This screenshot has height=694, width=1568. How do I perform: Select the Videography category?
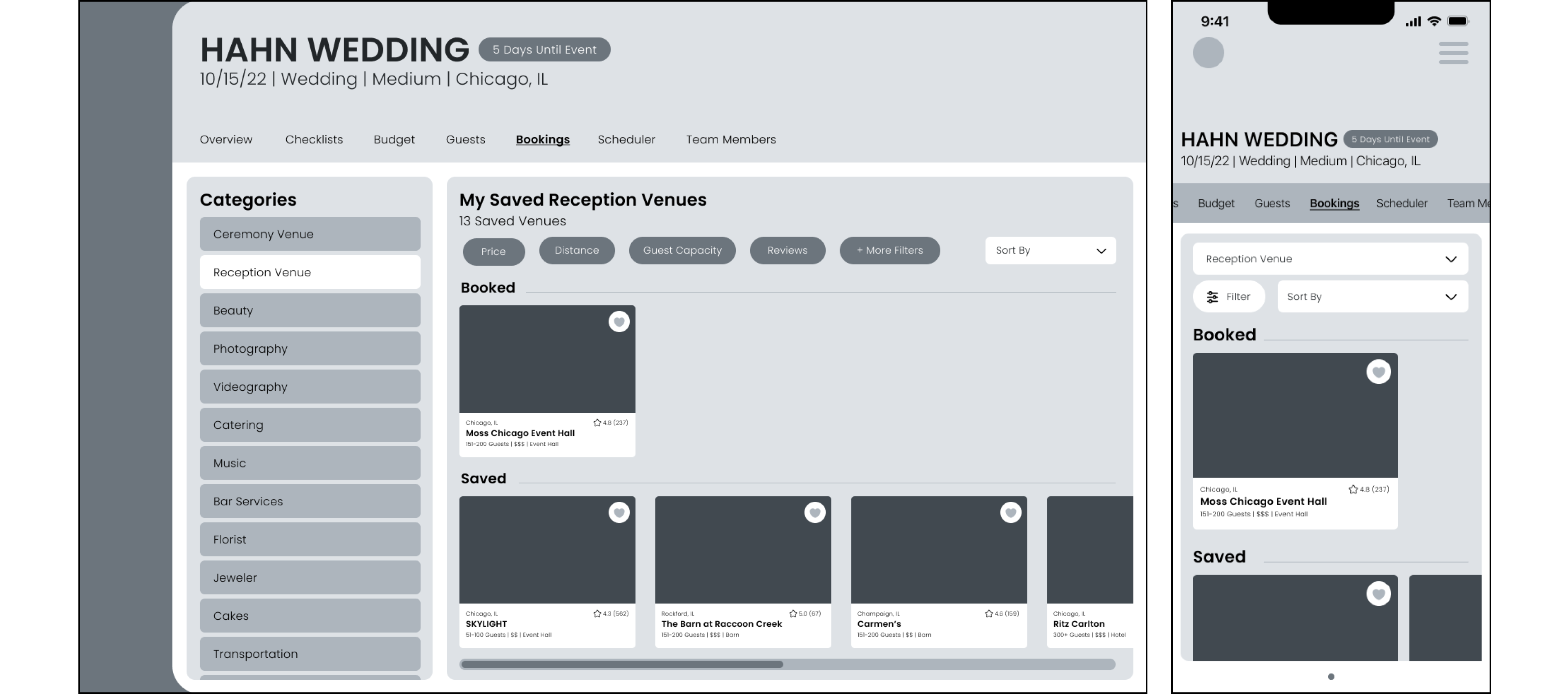310,387
